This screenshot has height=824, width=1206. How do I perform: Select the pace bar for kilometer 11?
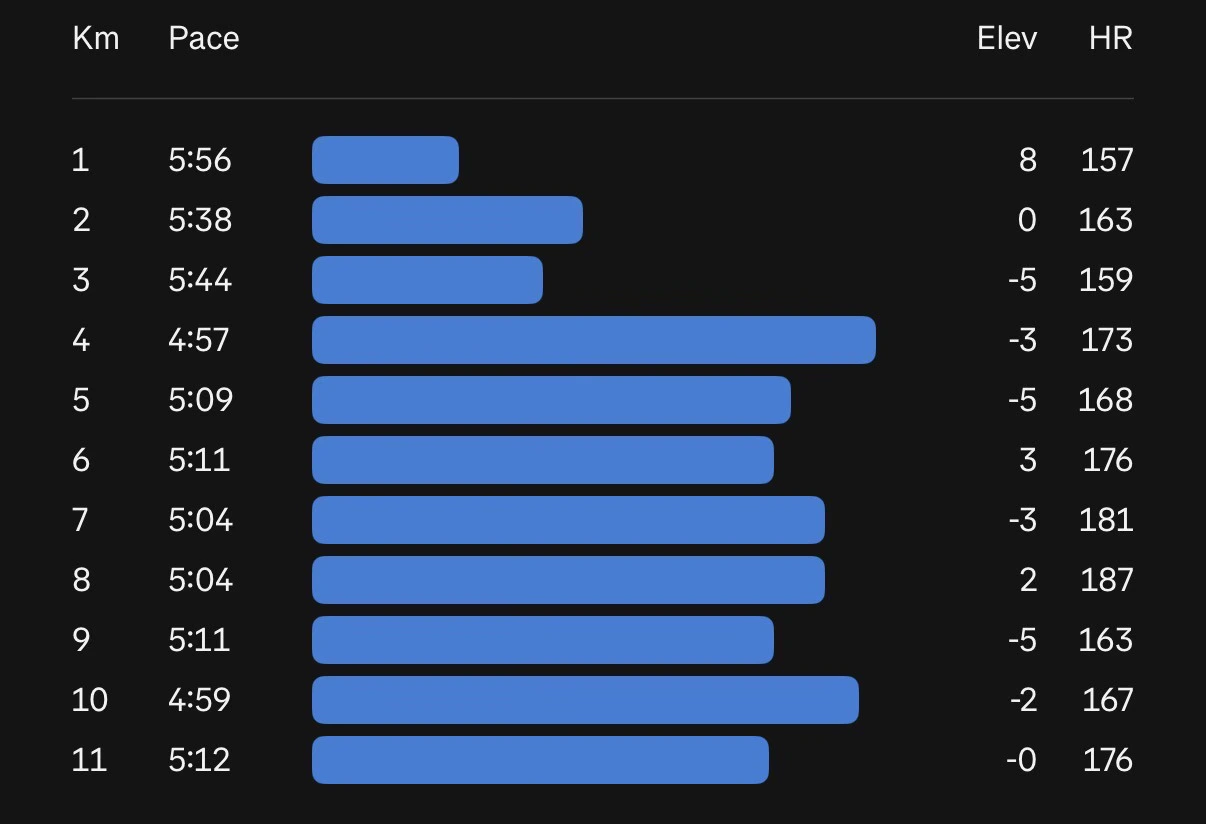coord(540,760)
